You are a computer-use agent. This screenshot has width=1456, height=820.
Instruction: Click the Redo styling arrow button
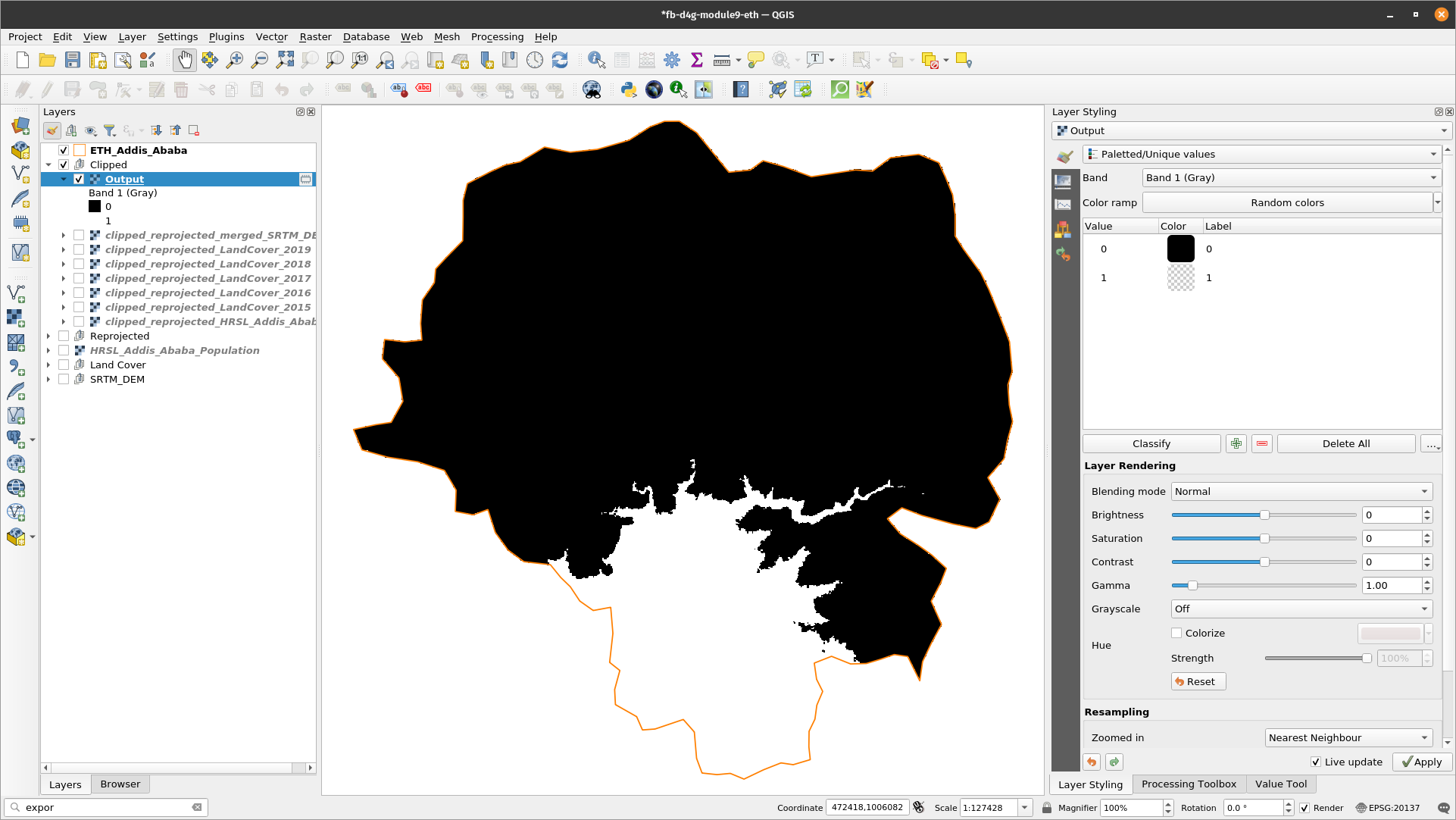coord(1114,762)
